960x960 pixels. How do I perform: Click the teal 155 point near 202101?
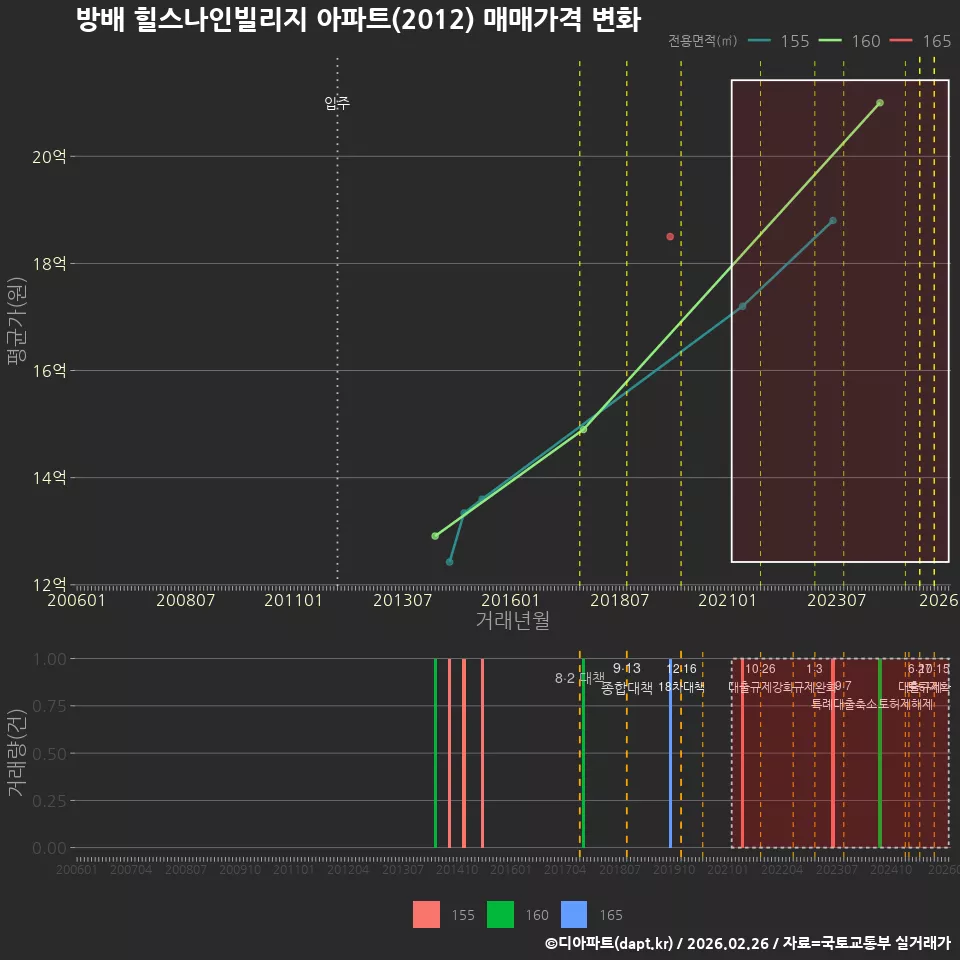(743, 306)
